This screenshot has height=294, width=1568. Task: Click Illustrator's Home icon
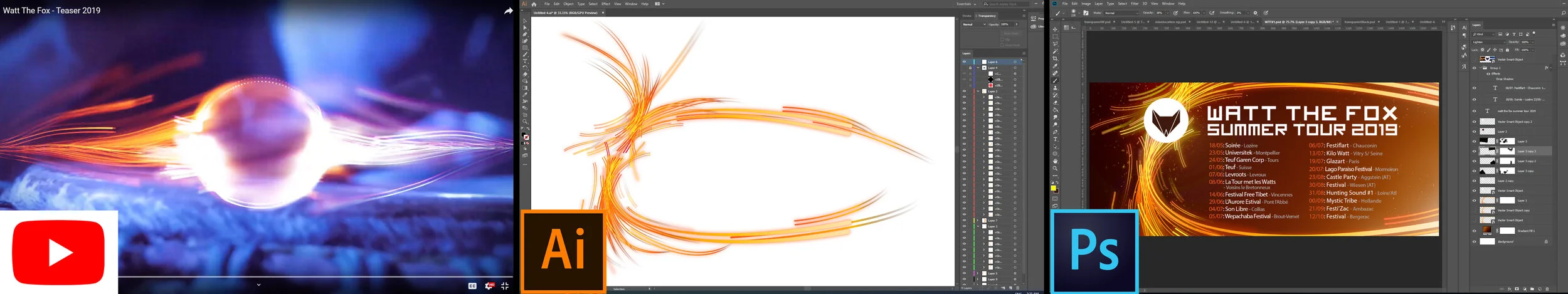534,4
